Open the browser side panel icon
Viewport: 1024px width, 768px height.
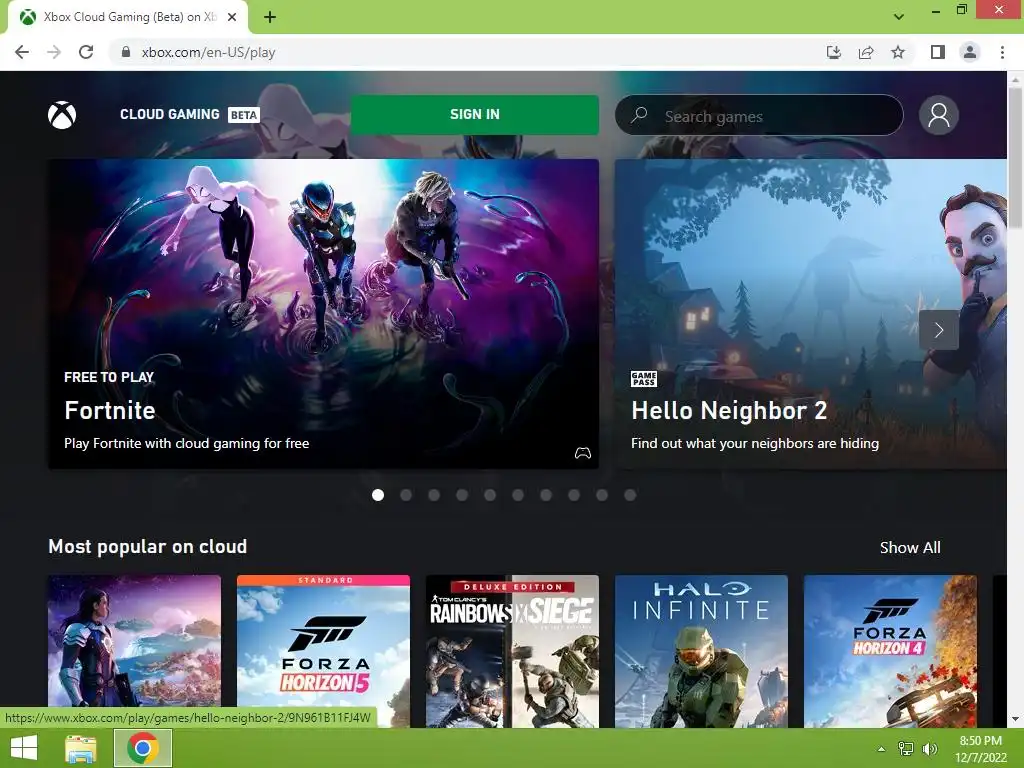click(x=938, y=52)
